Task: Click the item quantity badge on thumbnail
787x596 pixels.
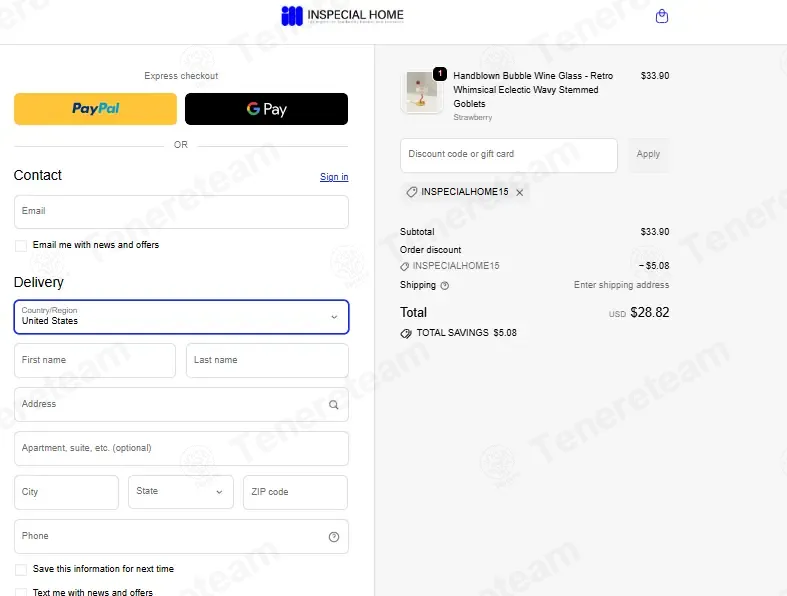Action: tap(440, 74)
